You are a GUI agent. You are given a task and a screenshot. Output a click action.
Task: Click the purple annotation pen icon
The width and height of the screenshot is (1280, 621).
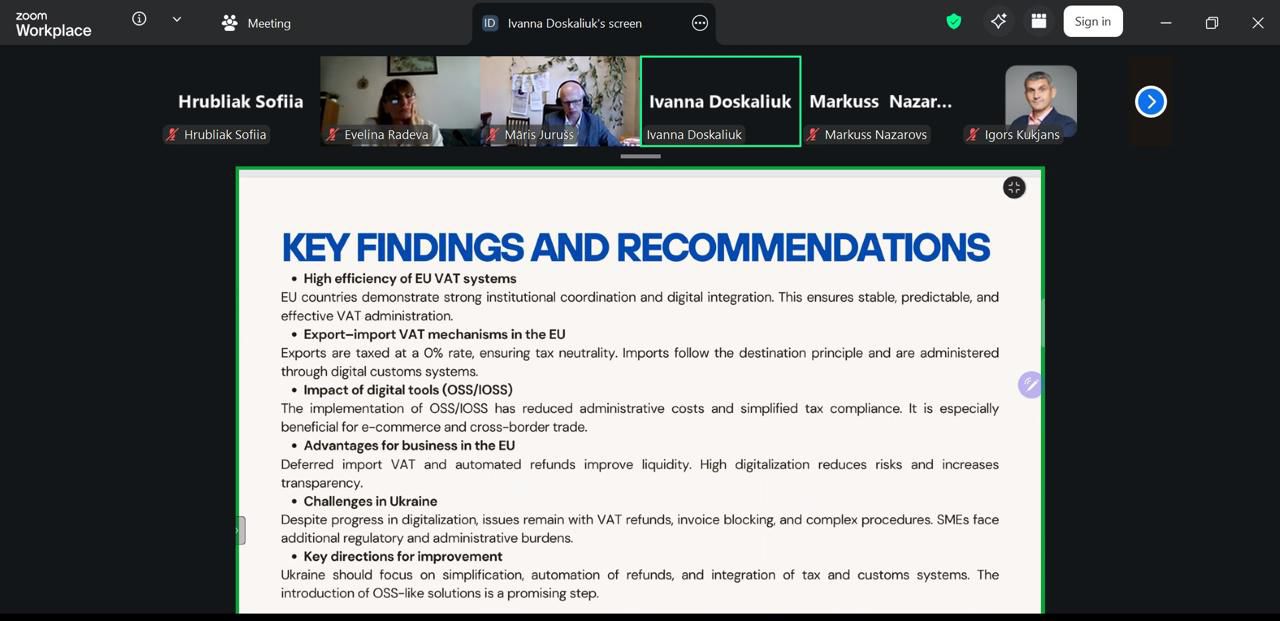1030,385
